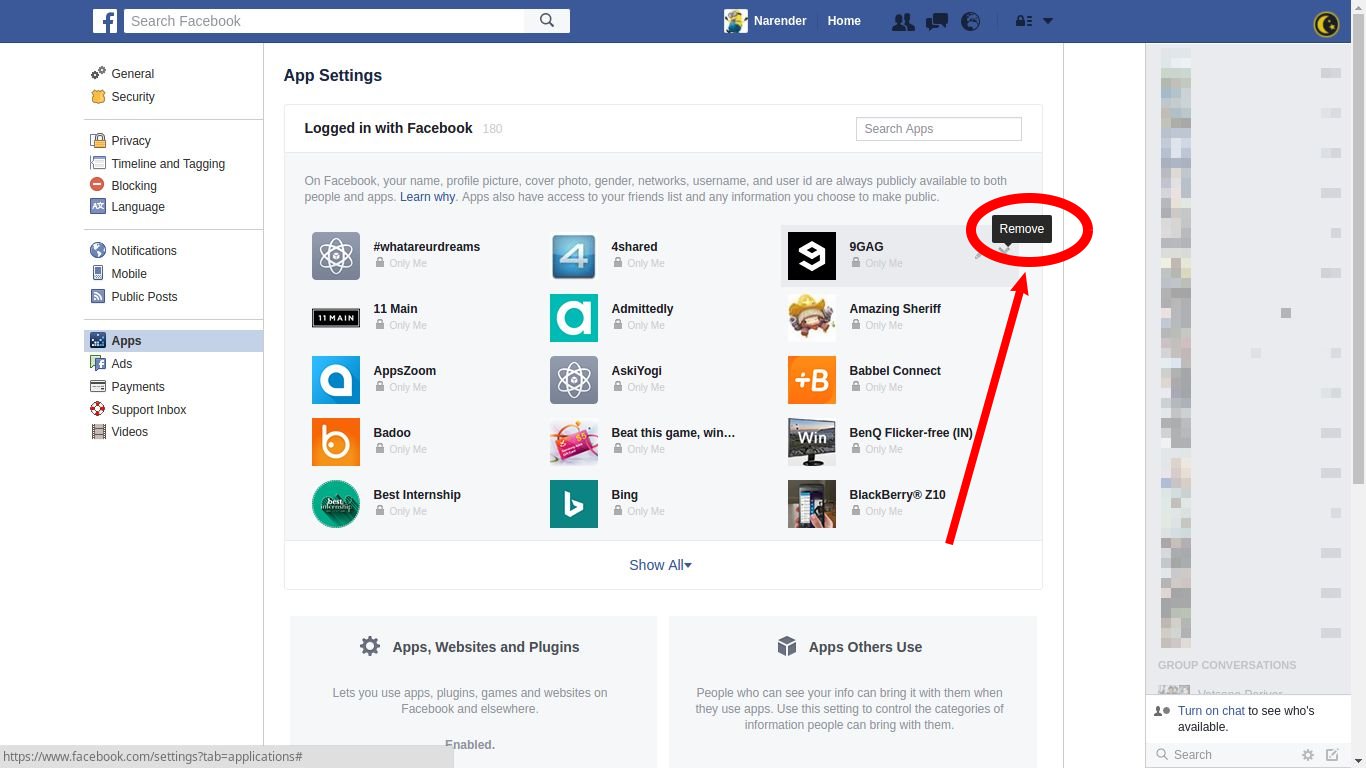Click the Facebook logo icon

coord(105,21)
